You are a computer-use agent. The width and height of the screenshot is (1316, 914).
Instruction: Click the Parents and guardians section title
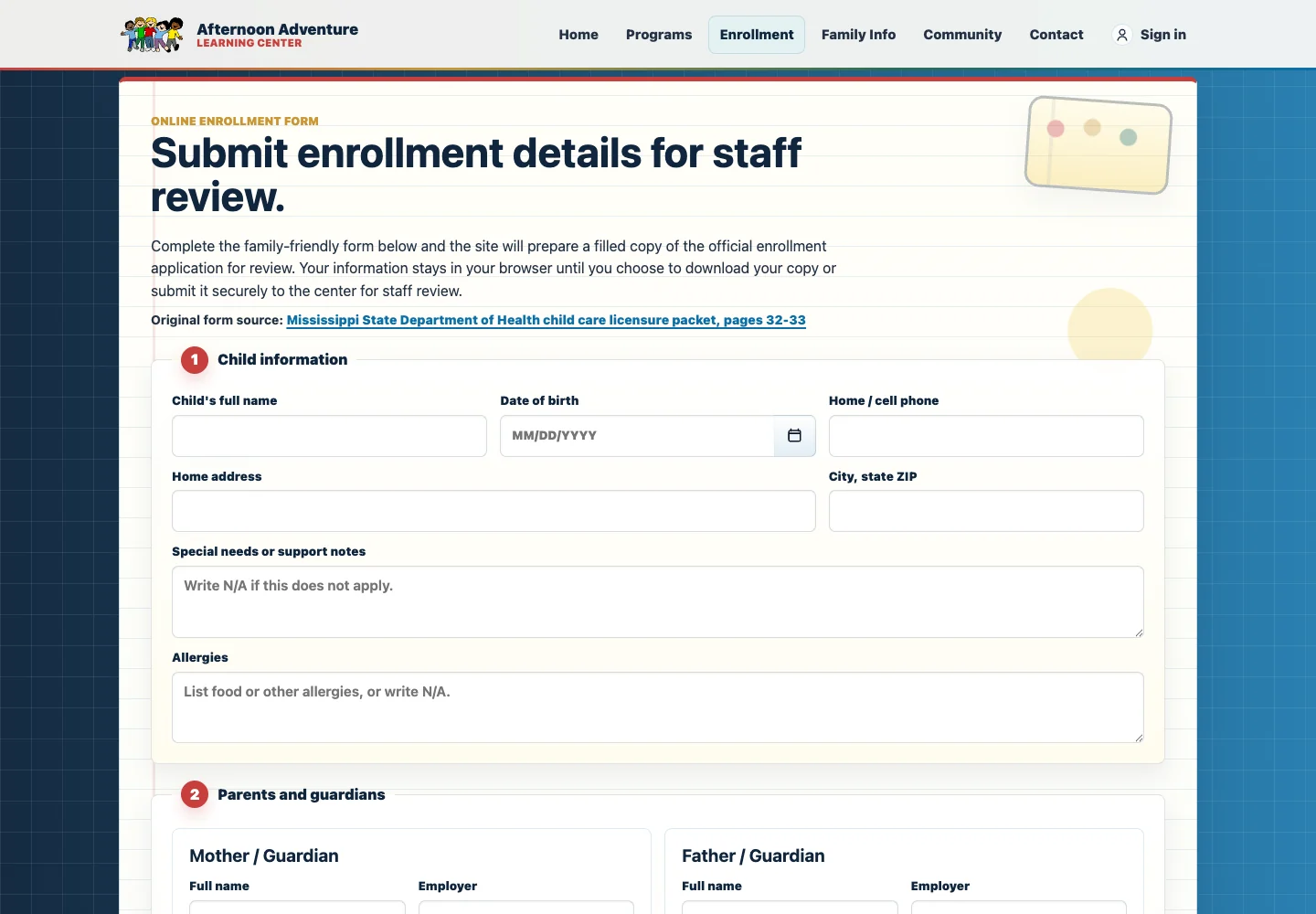click(302, 795)
